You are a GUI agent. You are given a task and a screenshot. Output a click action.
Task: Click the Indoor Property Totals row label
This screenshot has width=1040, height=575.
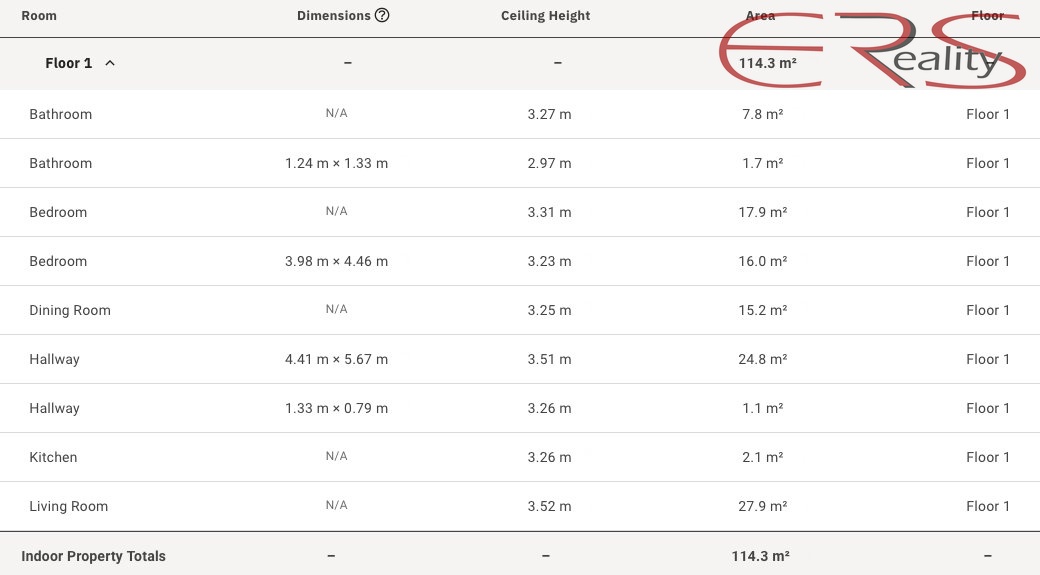click(x=94, y=556)
